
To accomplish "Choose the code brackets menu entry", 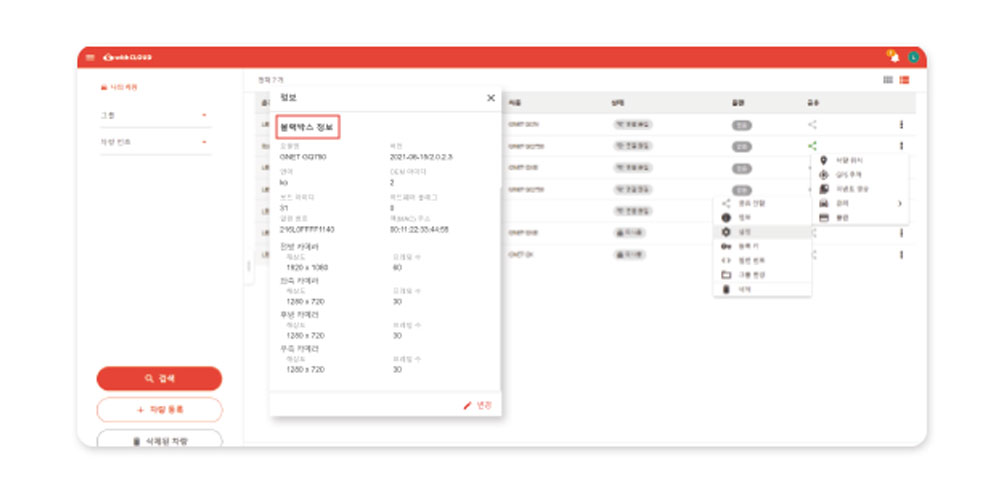I will click(762, 260).
